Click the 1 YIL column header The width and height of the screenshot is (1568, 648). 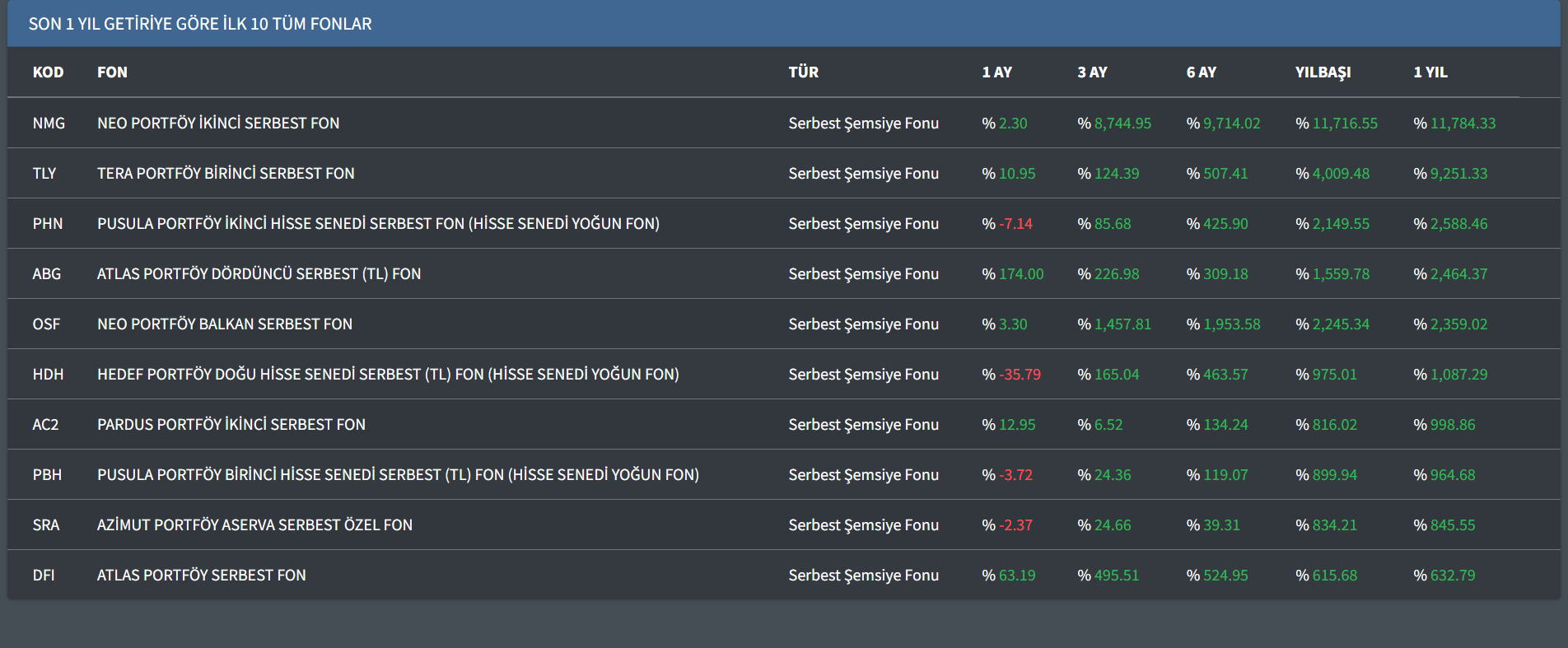pos(1430,72)
